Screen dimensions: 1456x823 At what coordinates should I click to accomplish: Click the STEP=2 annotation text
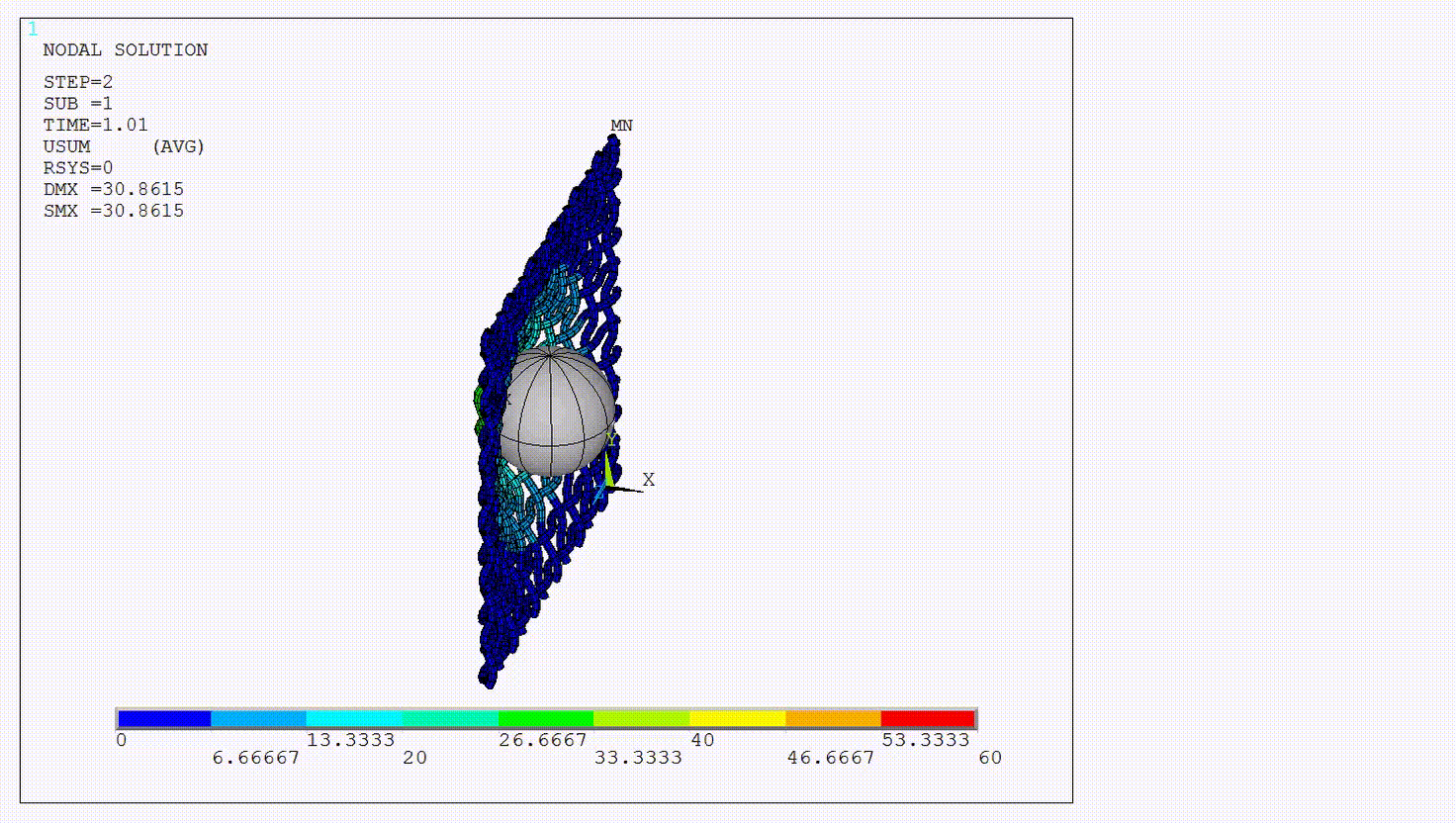point(78,82)
